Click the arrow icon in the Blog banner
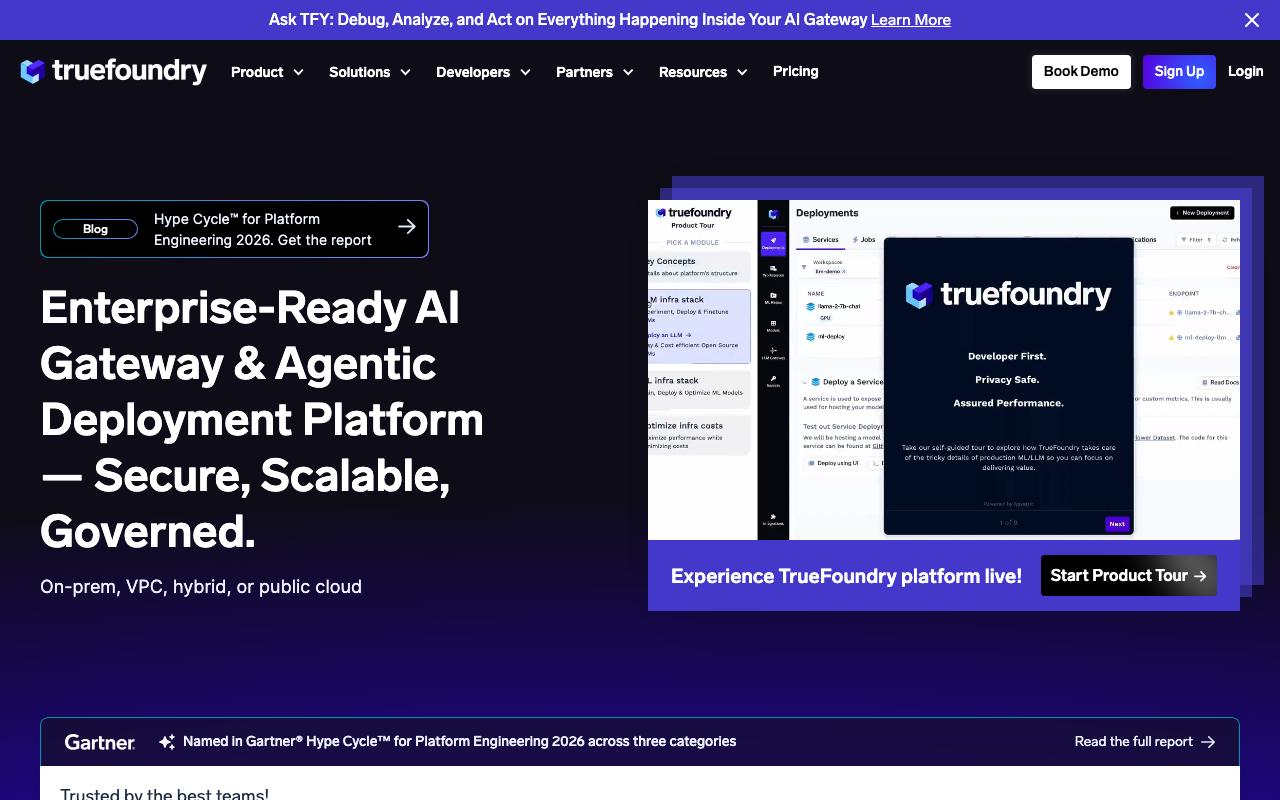Screen dimensions: 1280x800 tap(407, 227)
